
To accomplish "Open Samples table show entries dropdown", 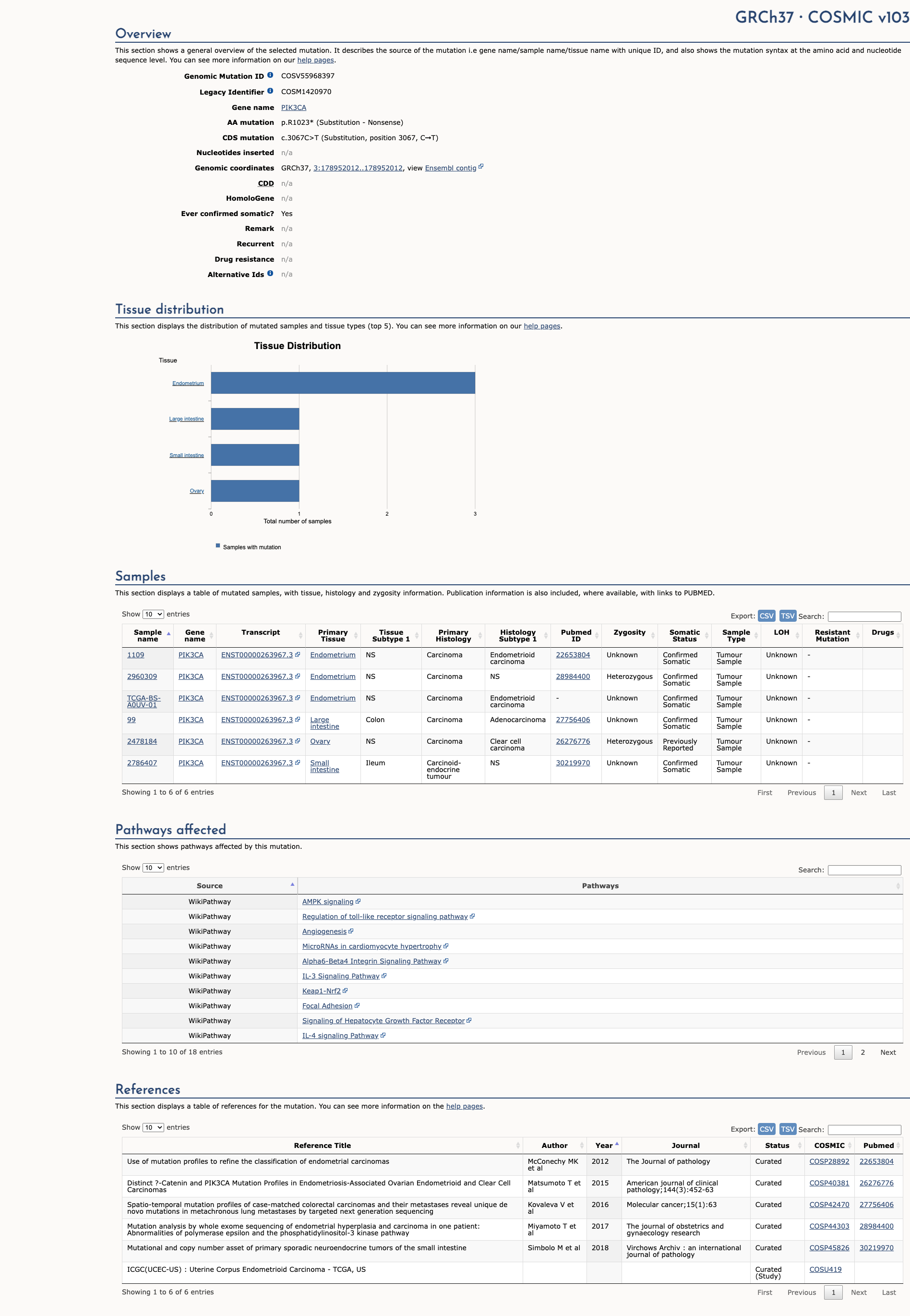I will [153, 614].
